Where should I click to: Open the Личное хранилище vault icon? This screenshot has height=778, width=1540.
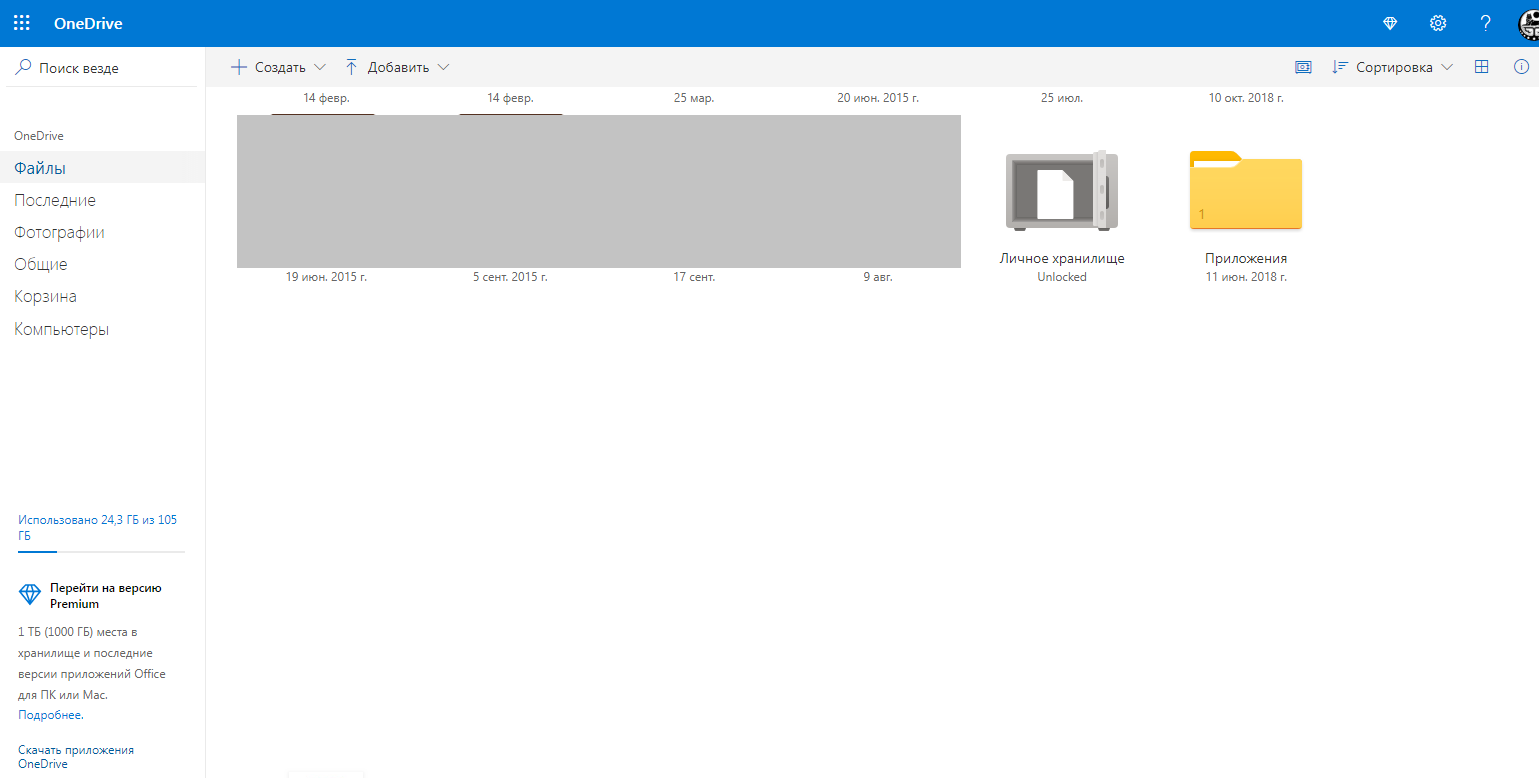1062,190
